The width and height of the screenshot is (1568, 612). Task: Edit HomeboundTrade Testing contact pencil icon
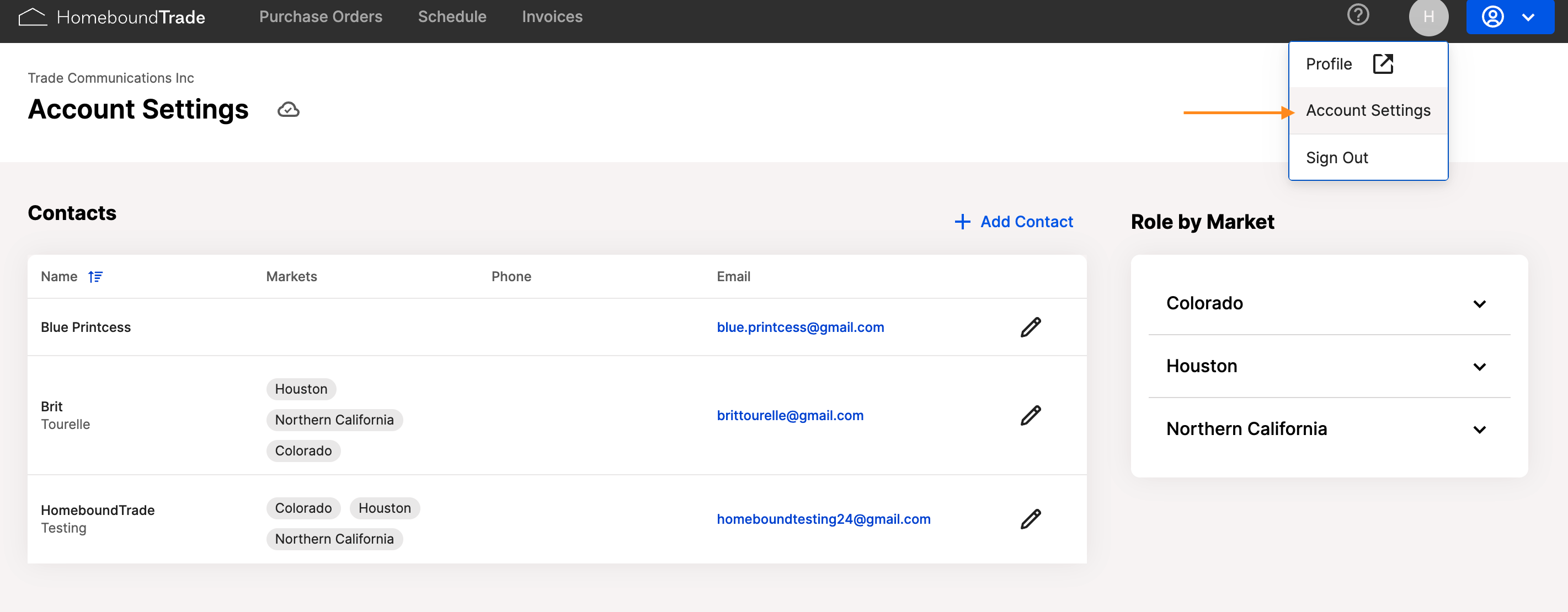1031,519
